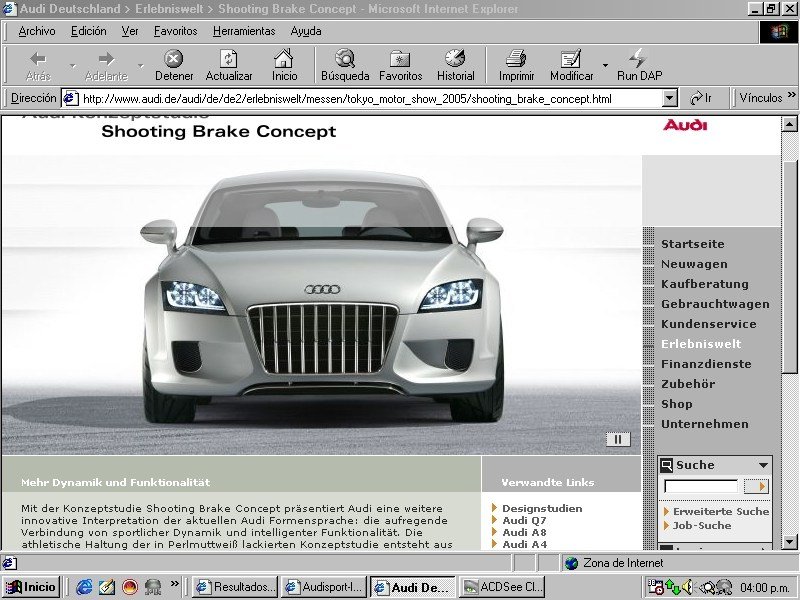Click the volume speaker tray icon
Screen dimensions: 800x600
[x=687, y=587]
